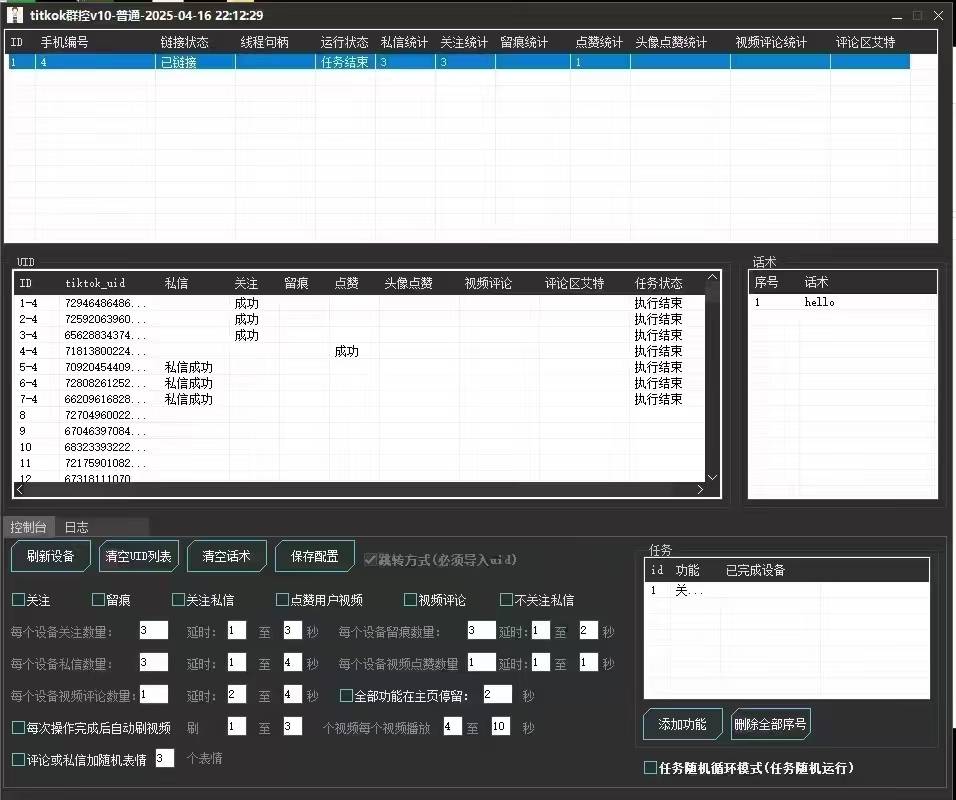Click the titkok app icon in title bar
The image size is (956, 800).
tap(15, 15)
